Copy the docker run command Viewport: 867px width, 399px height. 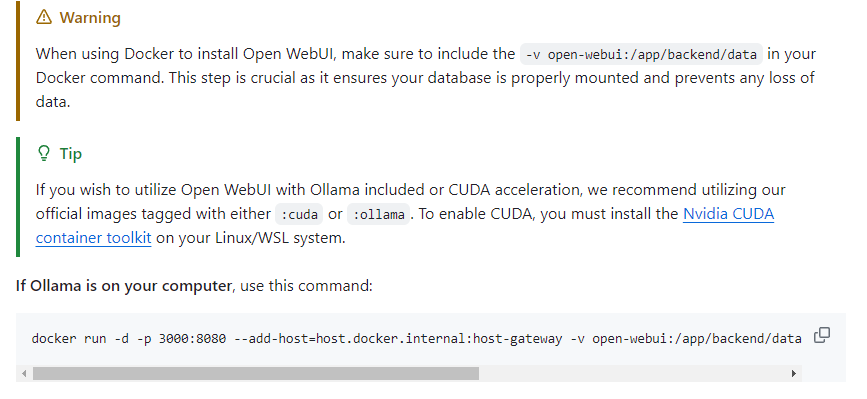tap(822, 335)
